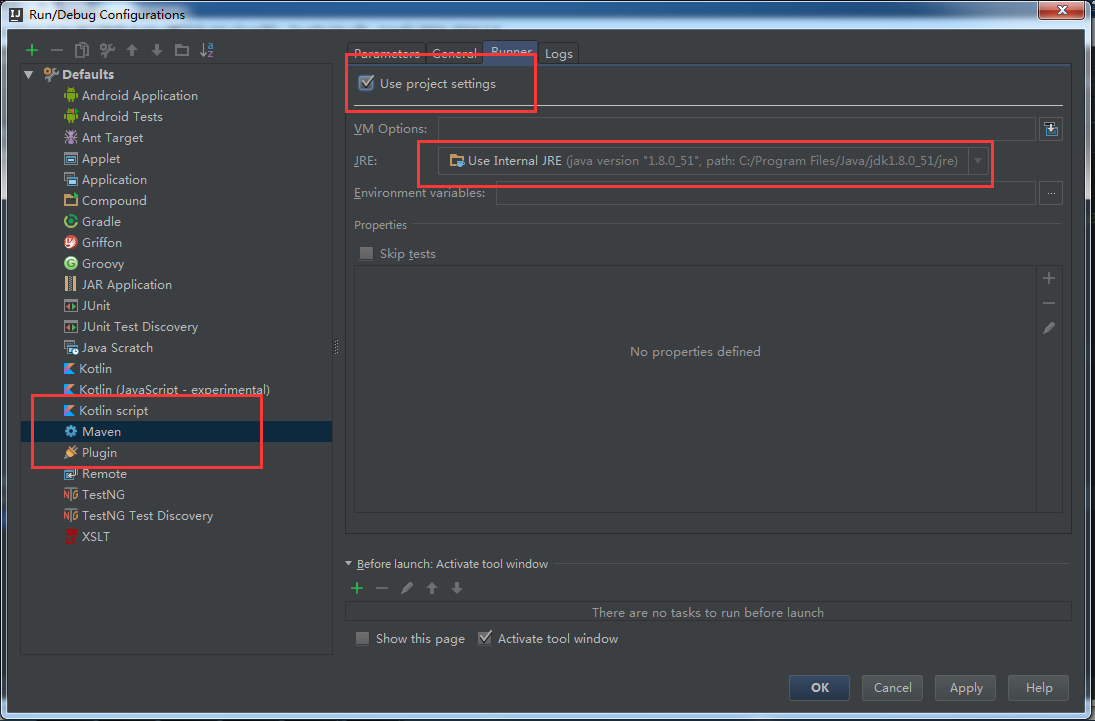
Task: Open Environment variables browse button
Action: click(1051, 193)
